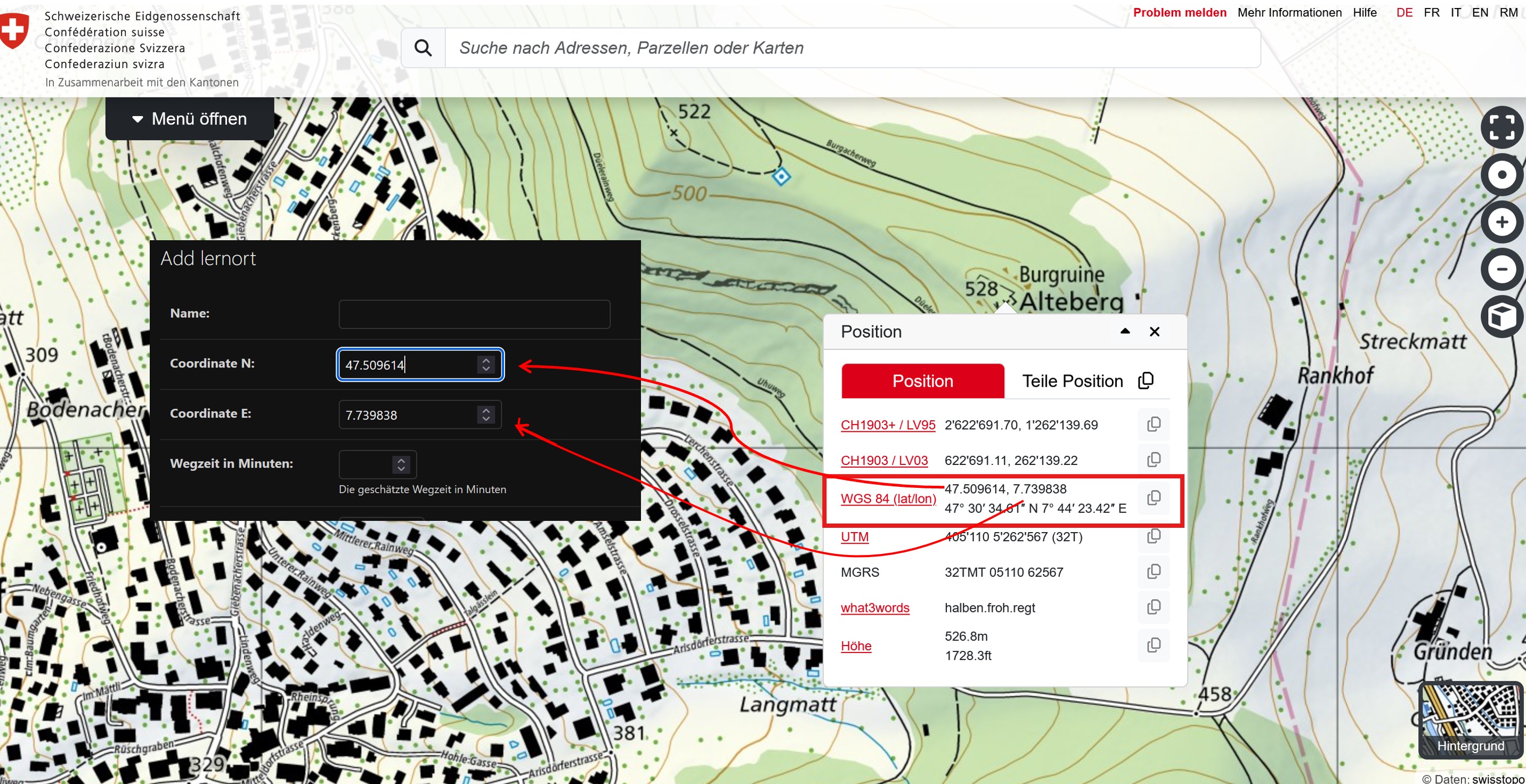The height and width of the screenshot is (784, 1526).
Task: Switch to 3D view
Action: [1501, 317]
